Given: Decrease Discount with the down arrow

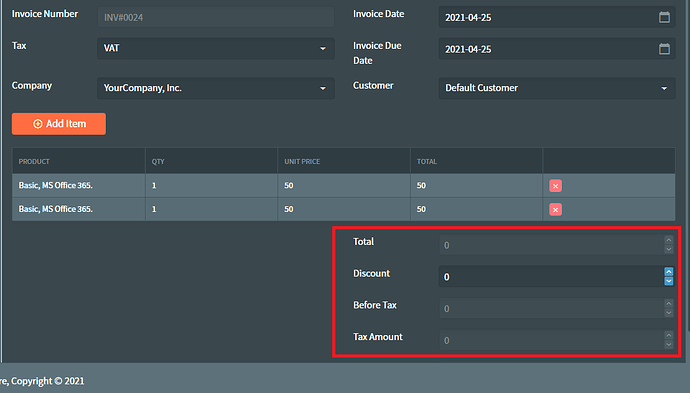Looking at the screenshot, I should (x=668, y=281).
